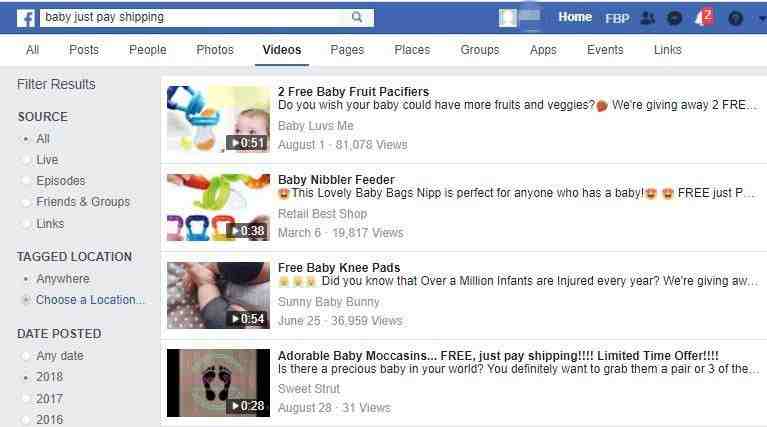Switch to the Pages tab
This screenshot has height=427, width=767.
[347, 50]
